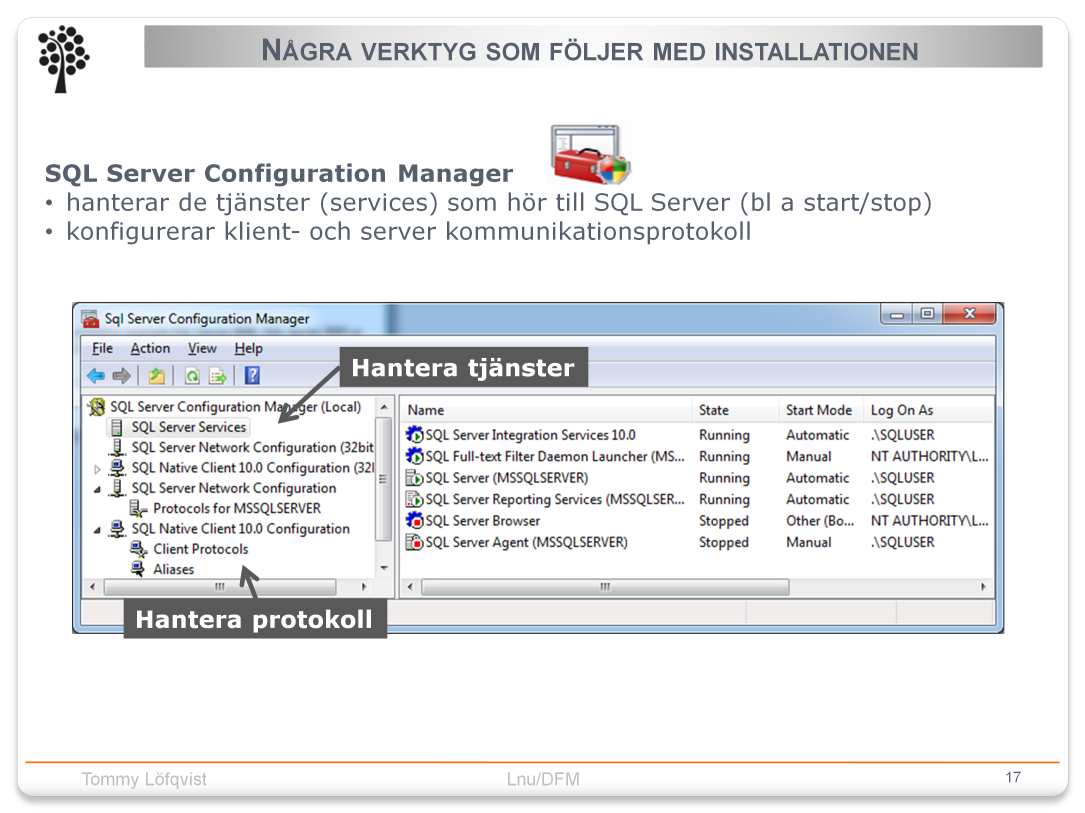Click the SQL Server Services tree icon

click(x=117, y=428)
